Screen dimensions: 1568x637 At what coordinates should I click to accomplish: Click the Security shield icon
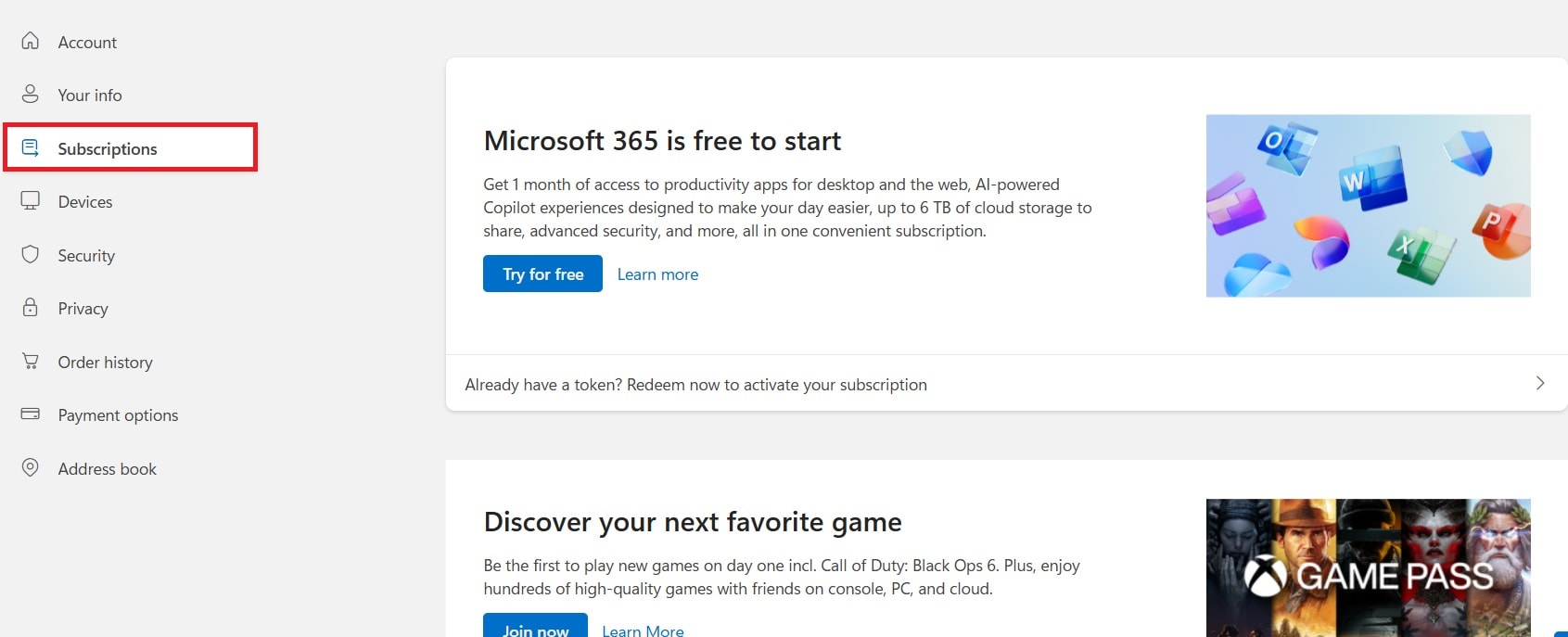click(x=31, y=255)
